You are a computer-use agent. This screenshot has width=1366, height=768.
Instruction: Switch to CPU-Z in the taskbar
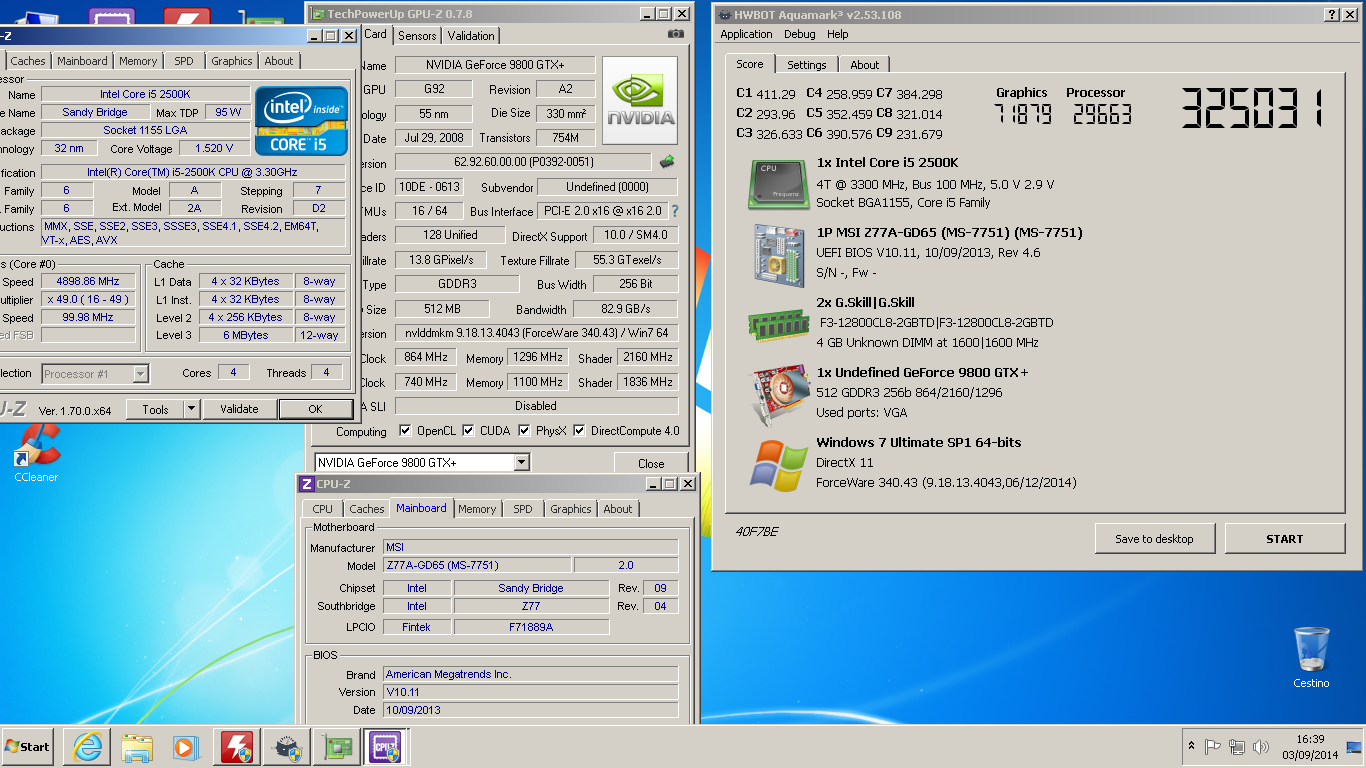(x=385, y=747)
